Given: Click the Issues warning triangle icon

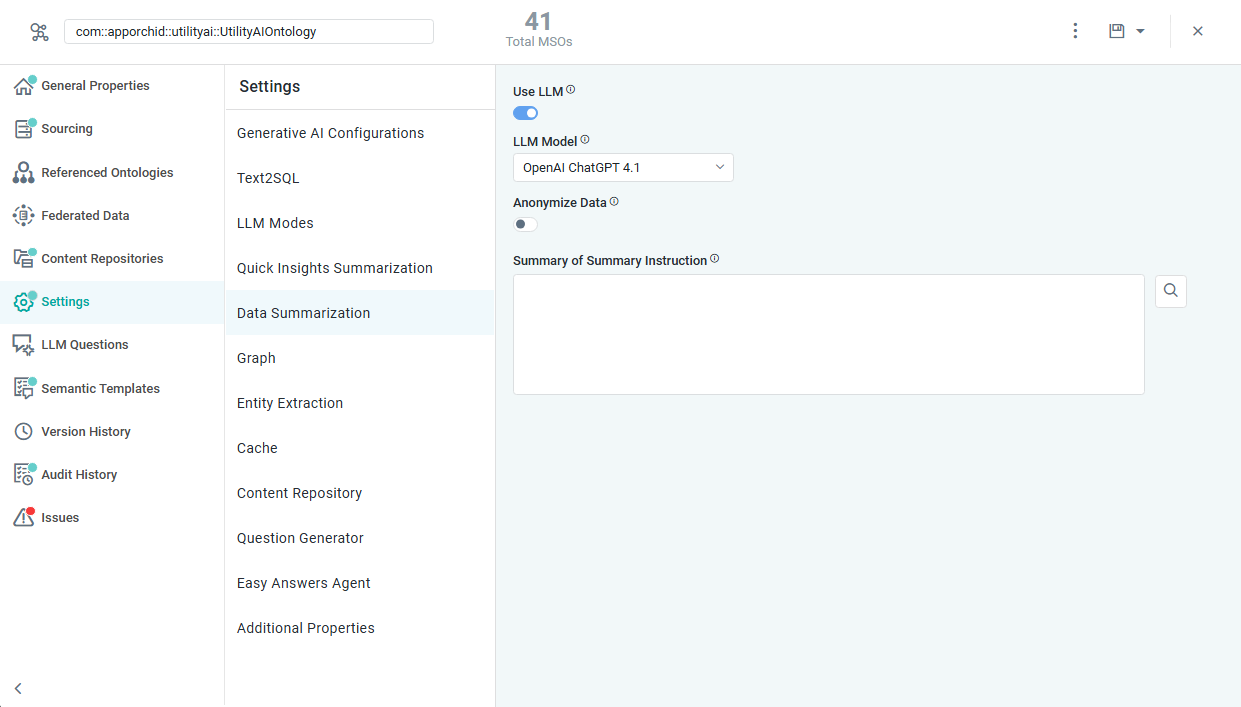Looking at the screenshot, I should pos(24,518).
